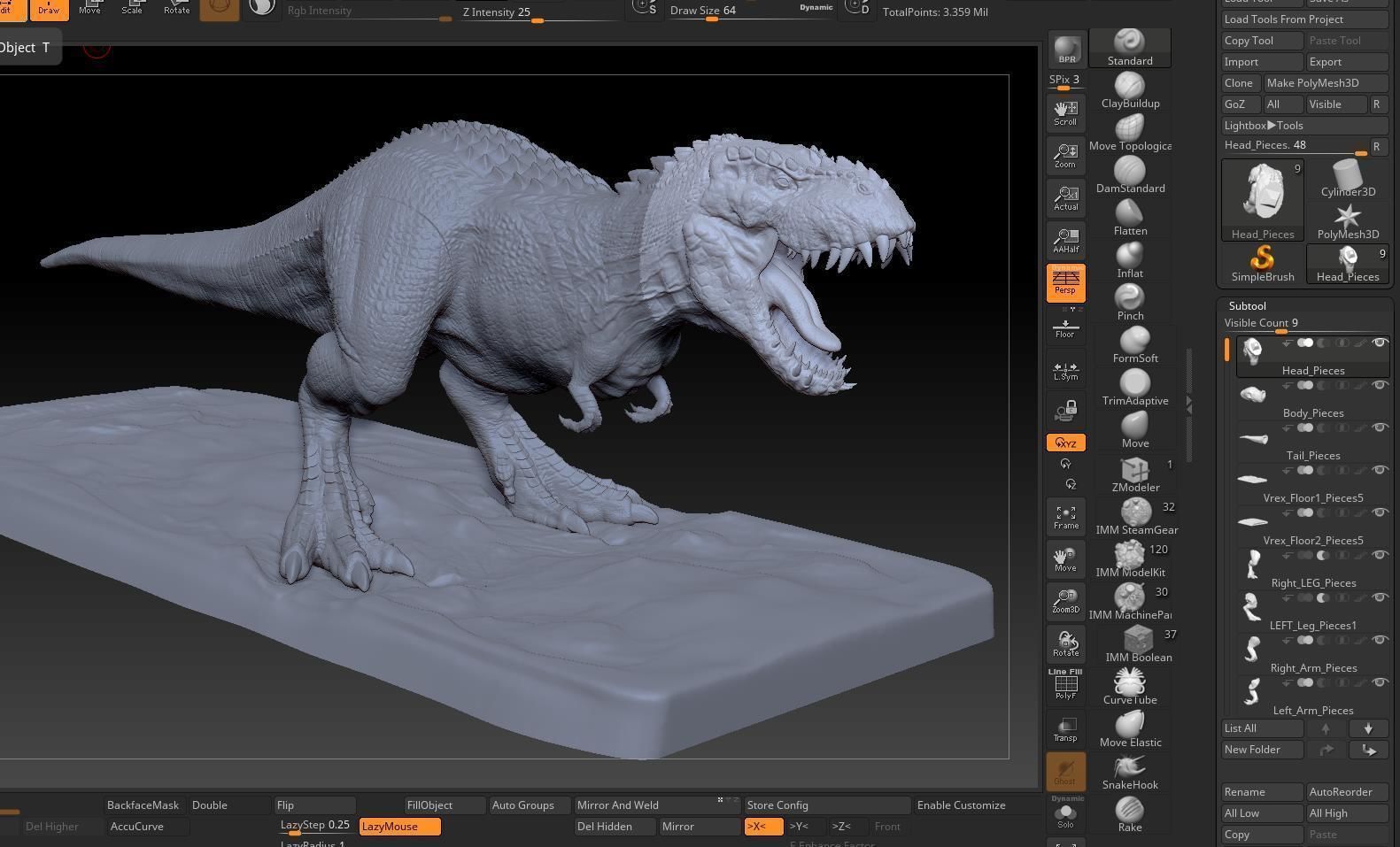1400x847 pixels.
Task: Collapse the Subtool palette header
Action: point(1247,306)
